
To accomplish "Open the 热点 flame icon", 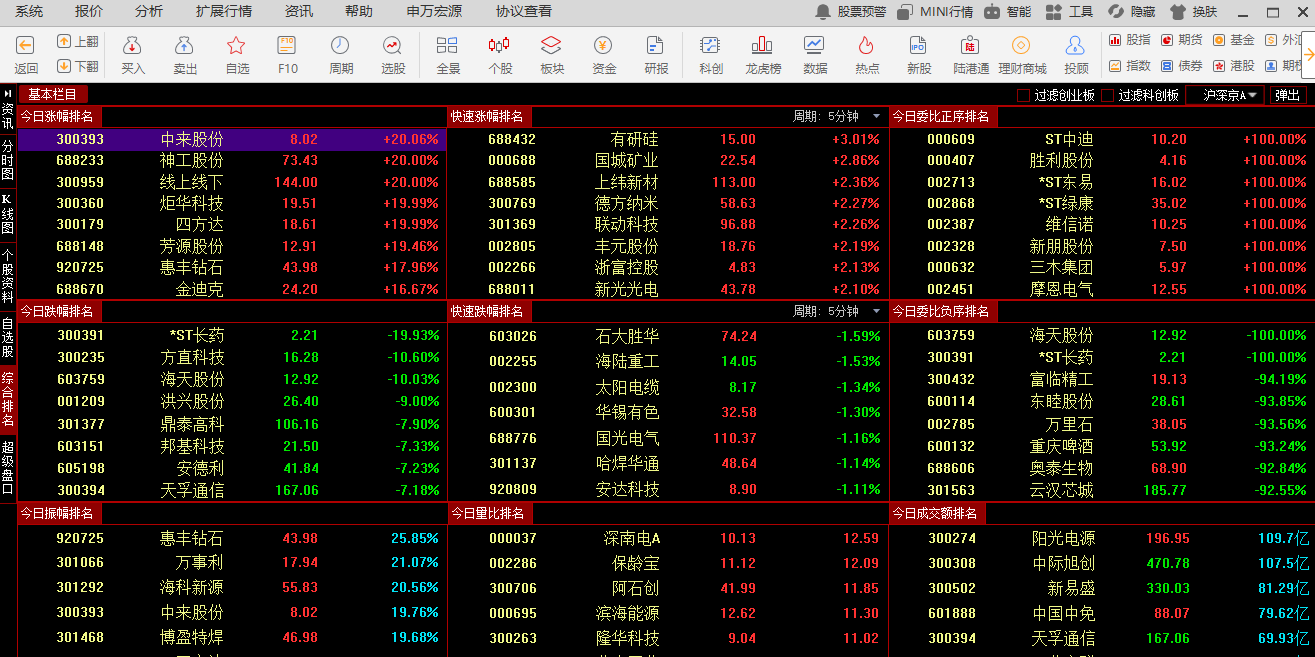I will click(x=866, y=54).
